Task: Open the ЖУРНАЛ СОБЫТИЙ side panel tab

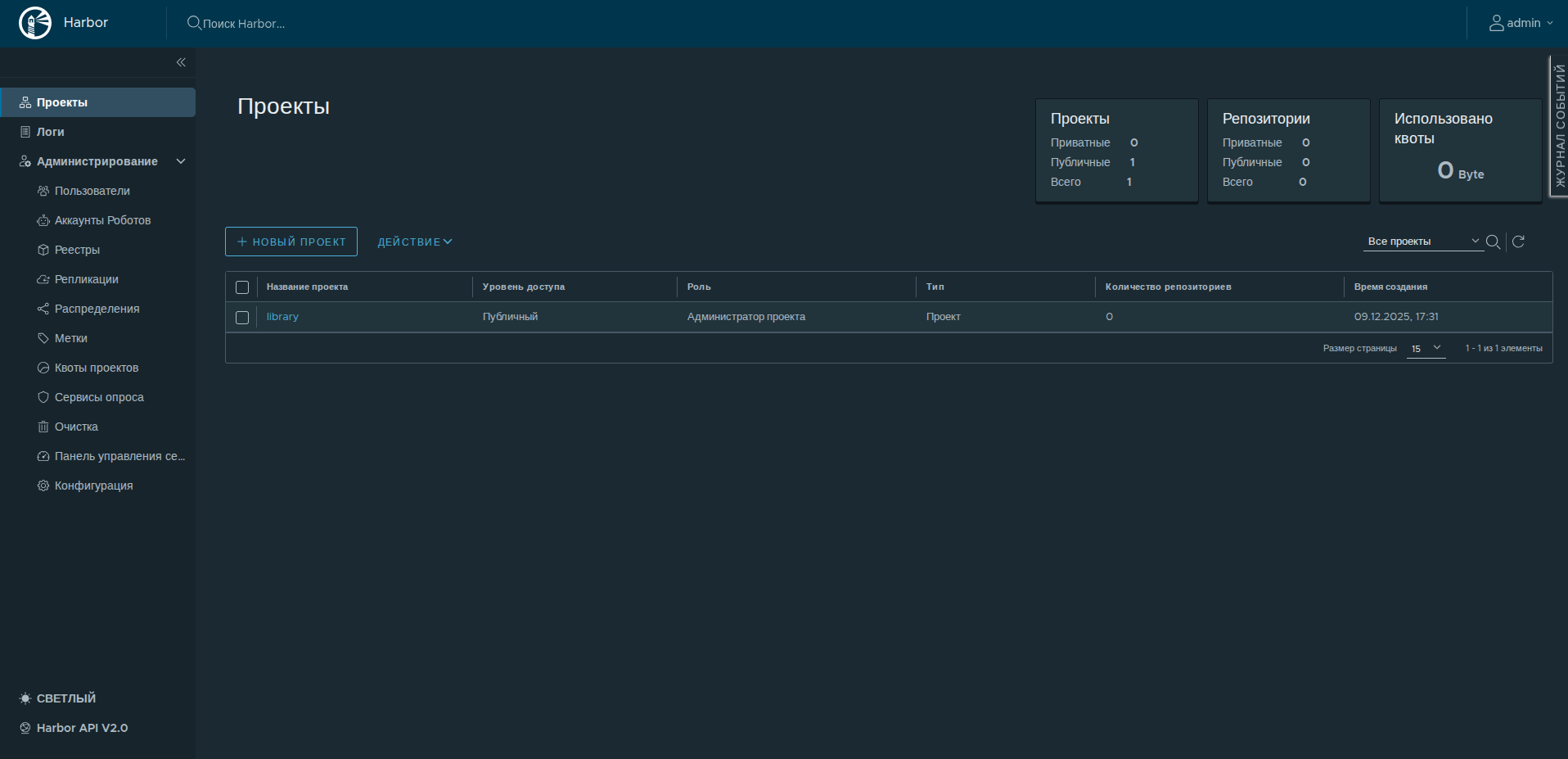Action: point(1559,127)
